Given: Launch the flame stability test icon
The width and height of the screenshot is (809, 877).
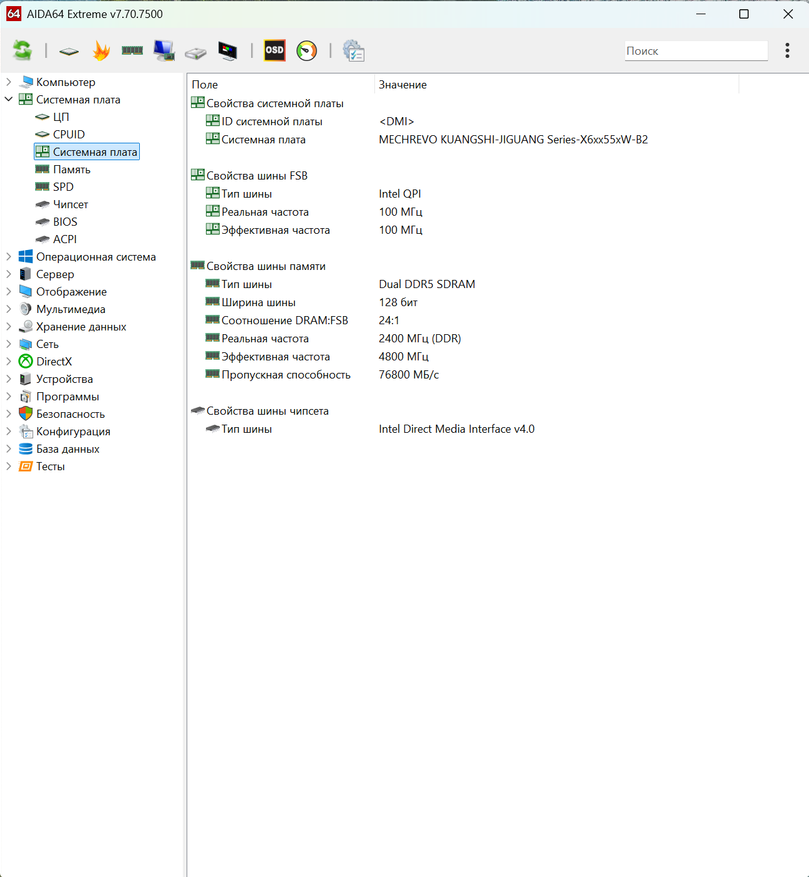Looking at the screenshot, I should (101, 51).
